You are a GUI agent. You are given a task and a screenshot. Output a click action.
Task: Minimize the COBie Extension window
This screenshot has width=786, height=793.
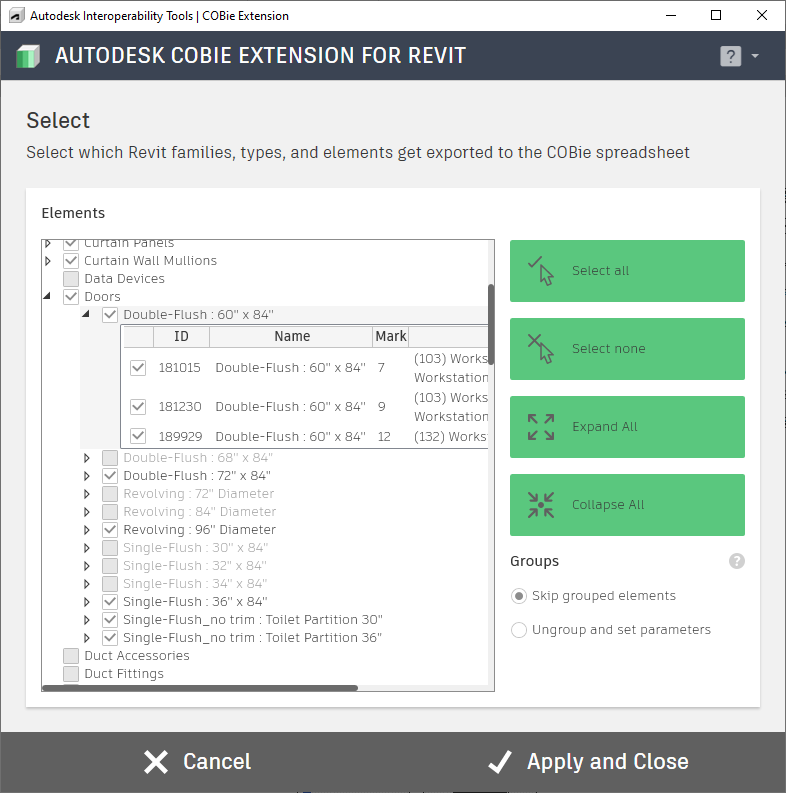click(671, 16)
